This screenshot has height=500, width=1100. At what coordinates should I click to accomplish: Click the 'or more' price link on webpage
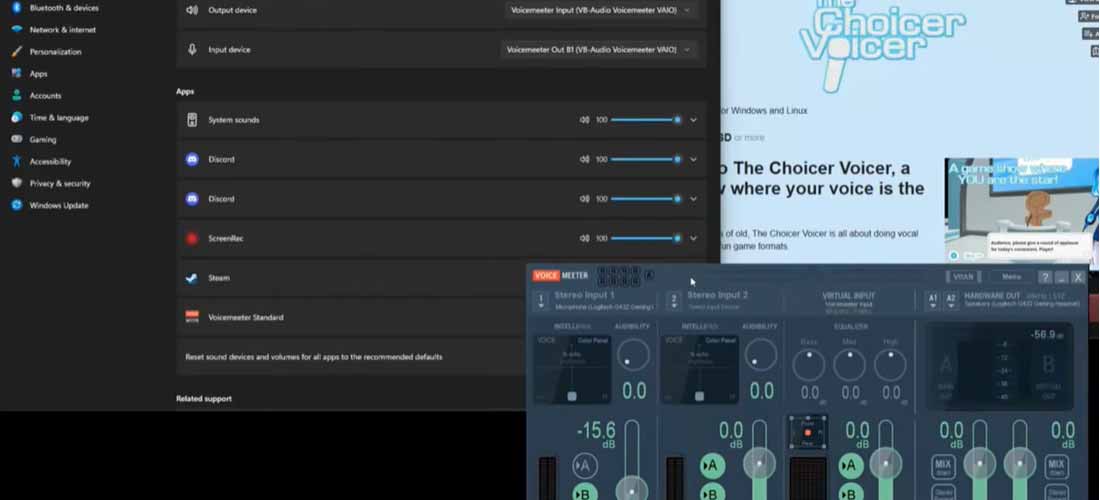pyautogui.click(x=749, y=137)
